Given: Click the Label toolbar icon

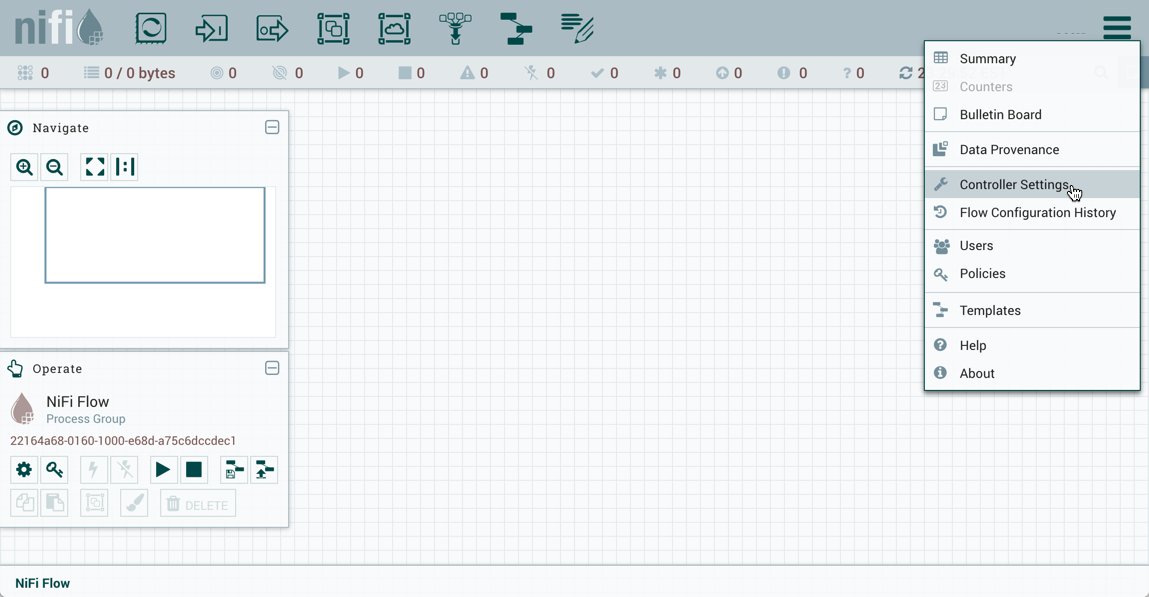Looking at the screenshot, I should coord(577,28).
